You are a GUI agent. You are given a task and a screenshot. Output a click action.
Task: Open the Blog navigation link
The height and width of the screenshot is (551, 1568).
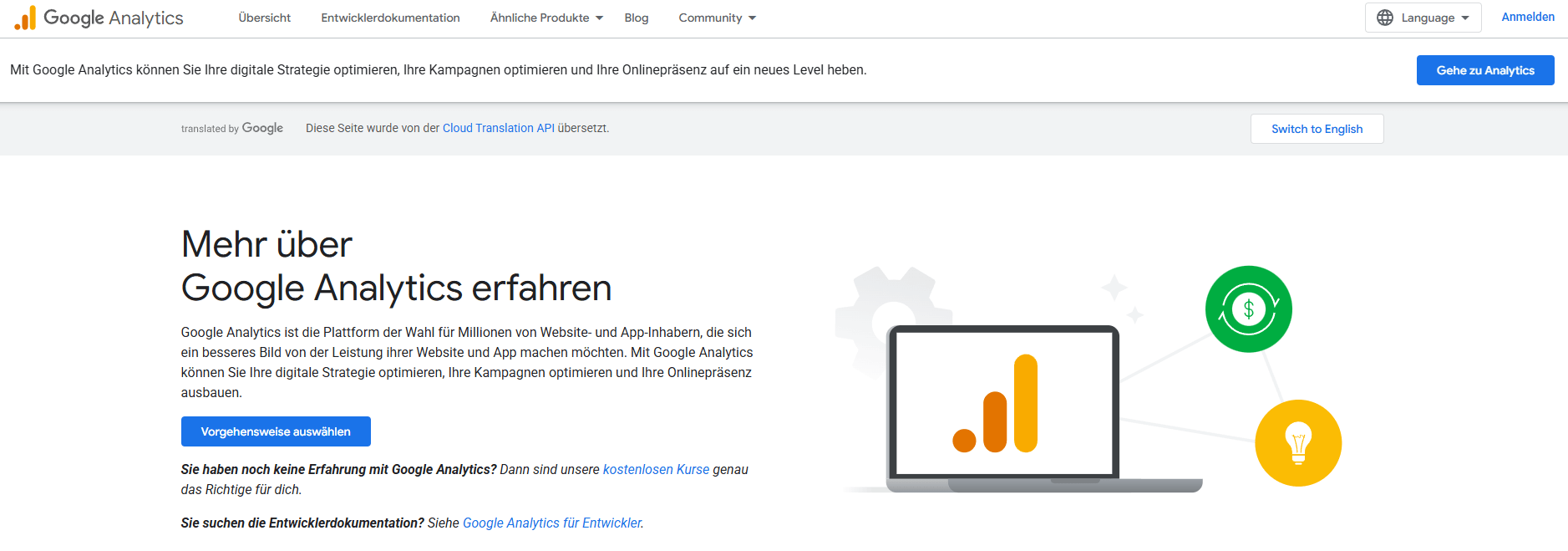tap(636, 18)
